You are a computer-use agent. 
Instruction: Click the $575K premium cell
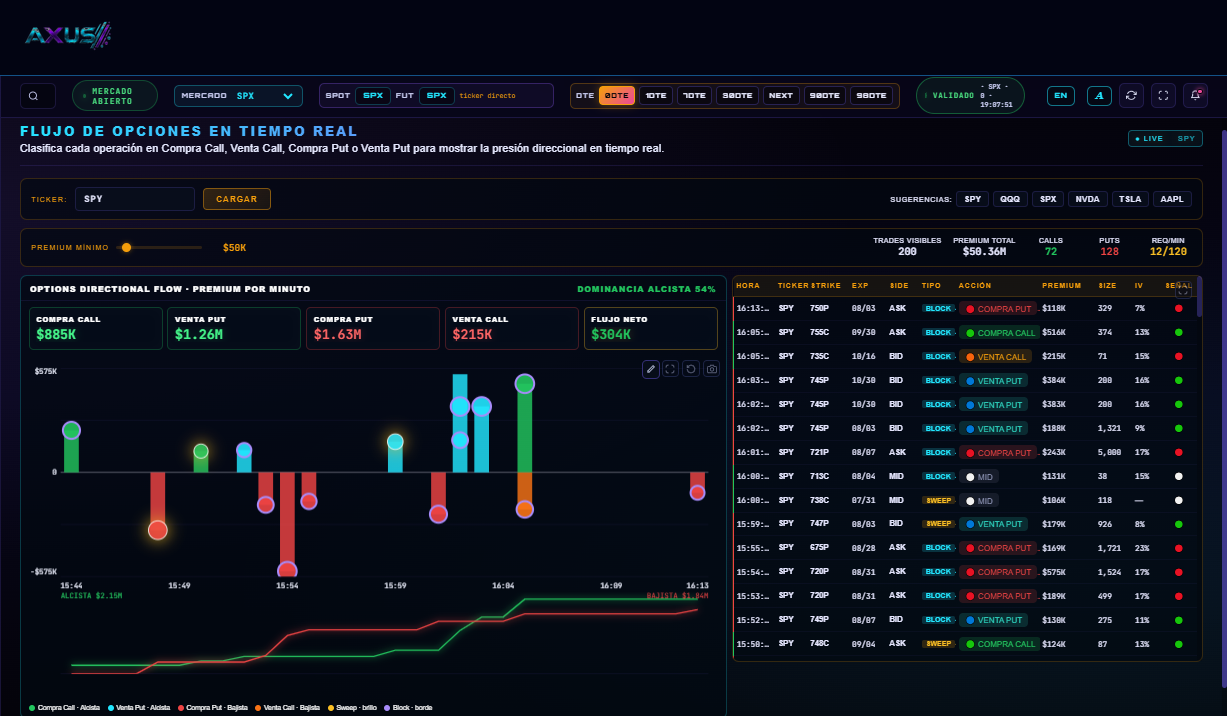coord(1055,572)
